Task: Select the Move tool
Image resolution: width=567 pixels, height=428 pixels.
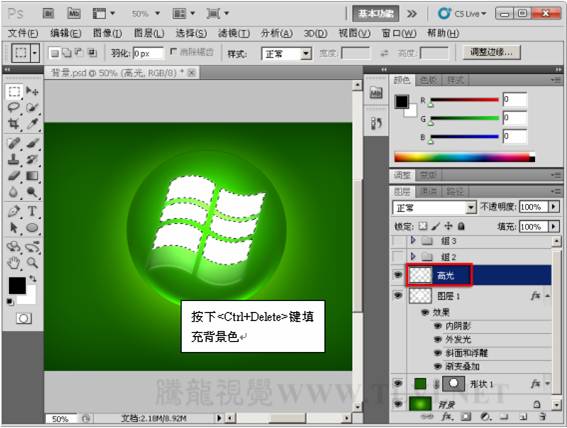Action: tap(32, 91)
